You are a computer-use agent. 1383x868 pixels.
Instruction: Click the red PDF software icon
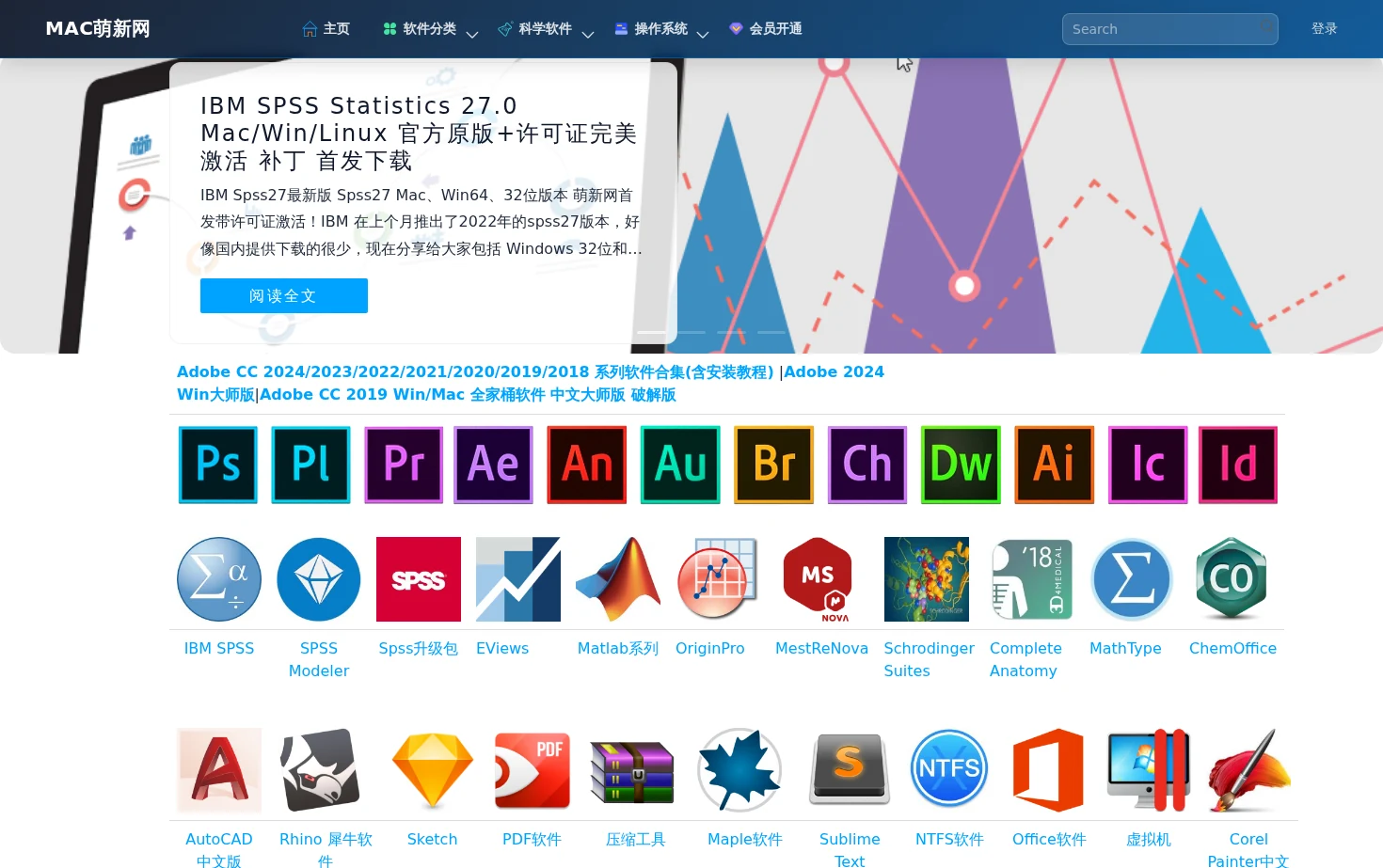[x=533, y=770]
